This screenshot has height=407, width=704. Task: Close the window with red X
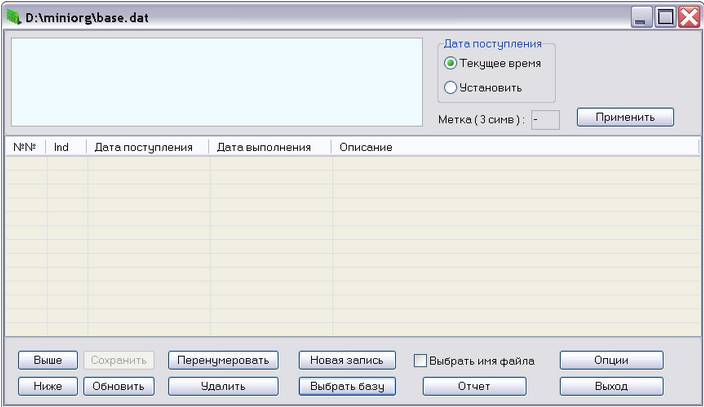689,18
